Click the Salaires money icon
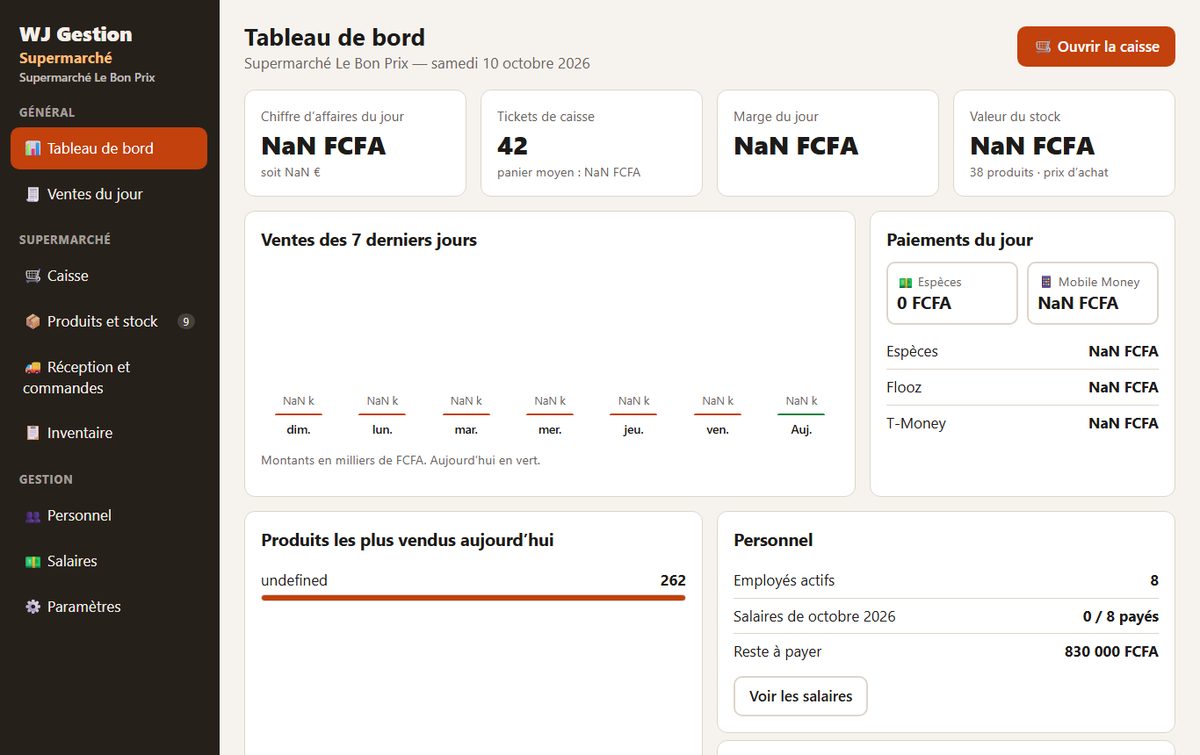 (33, 561)
